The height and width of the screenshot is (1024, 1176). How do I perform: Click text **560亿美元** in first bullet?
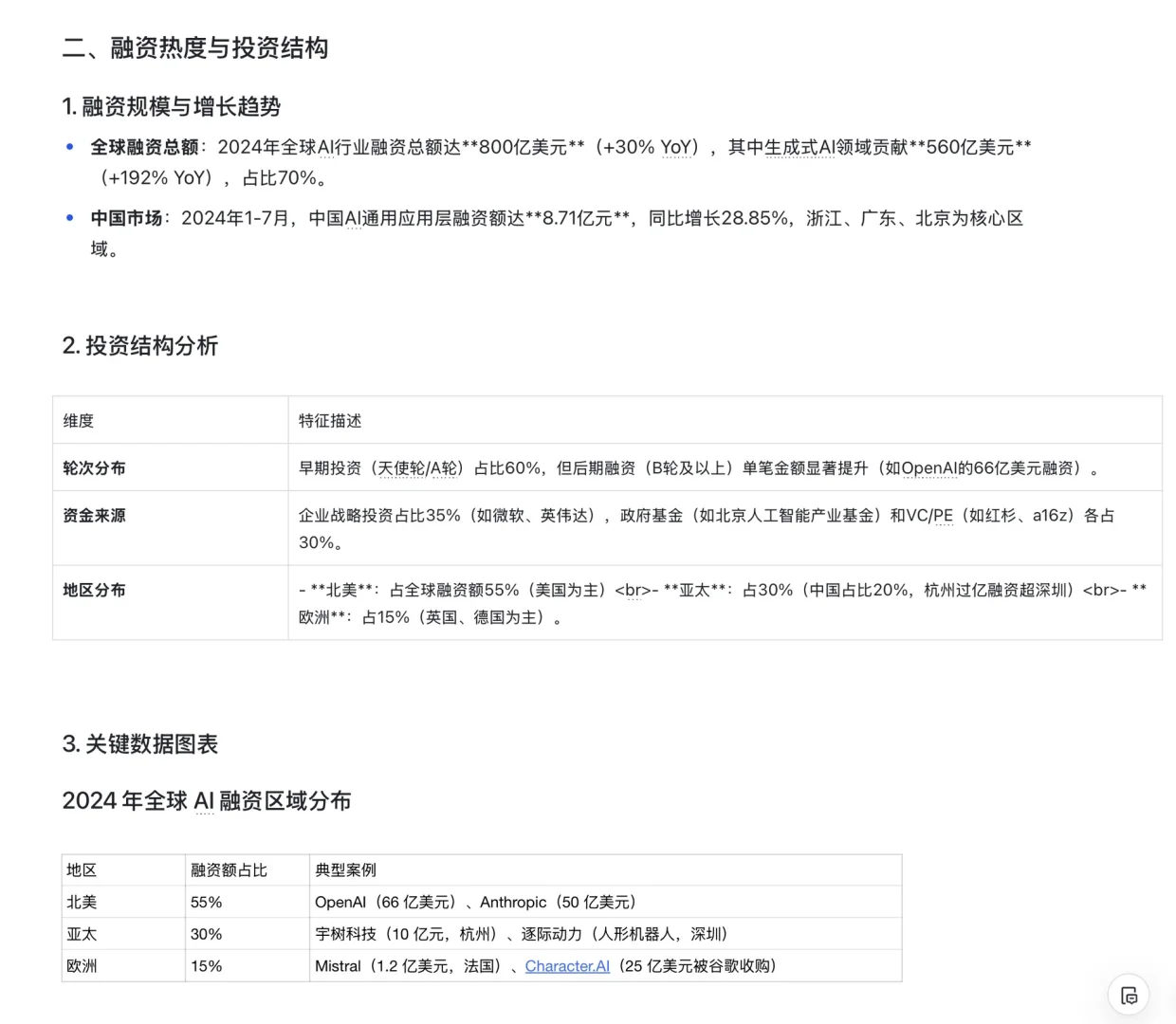[970, 147]
